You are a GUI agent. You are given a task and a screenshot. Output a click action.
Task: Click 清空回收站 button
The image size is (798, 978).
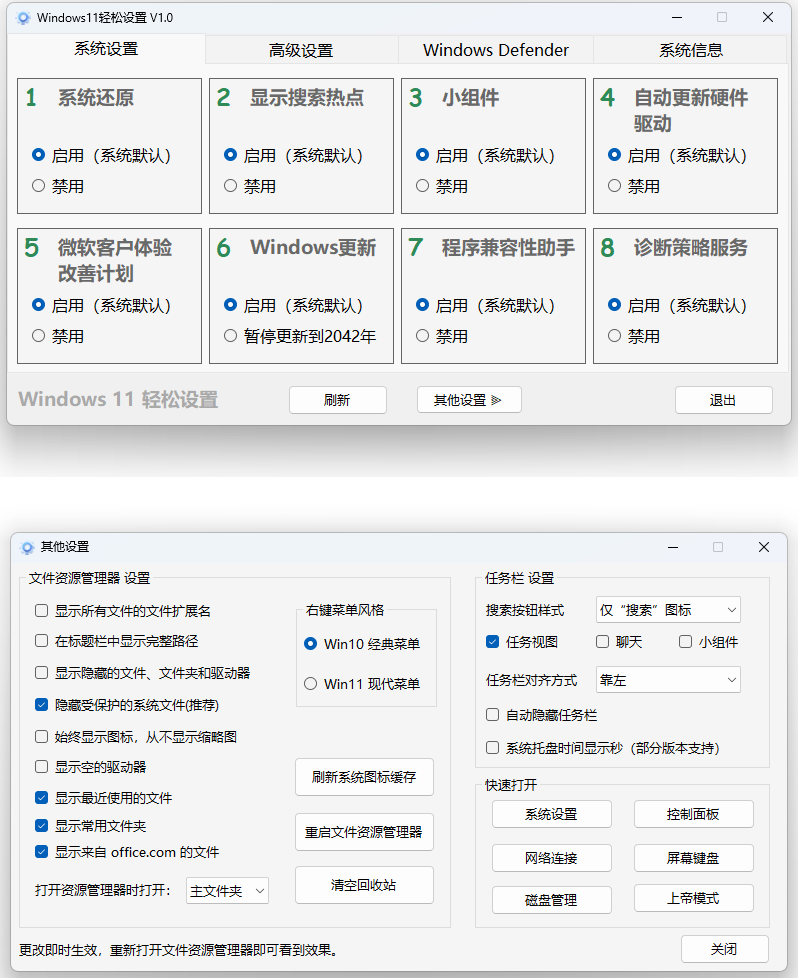(x=364, y=885)
